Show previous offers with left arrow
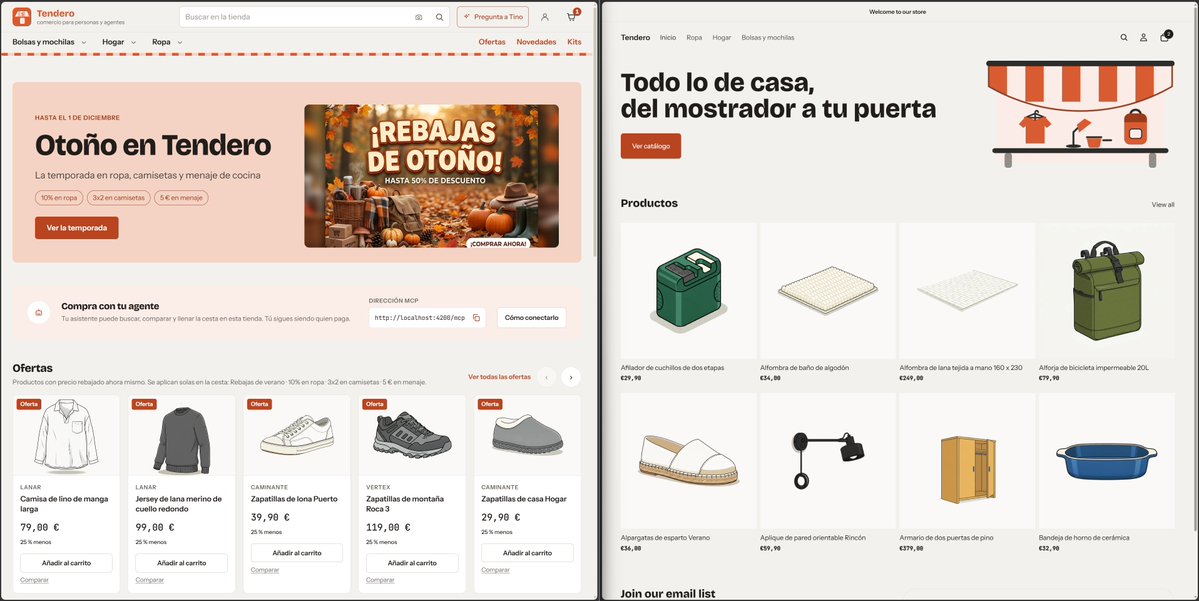Image resolution: width=1199 pixels, height=601 pixels. click(546, 377)
